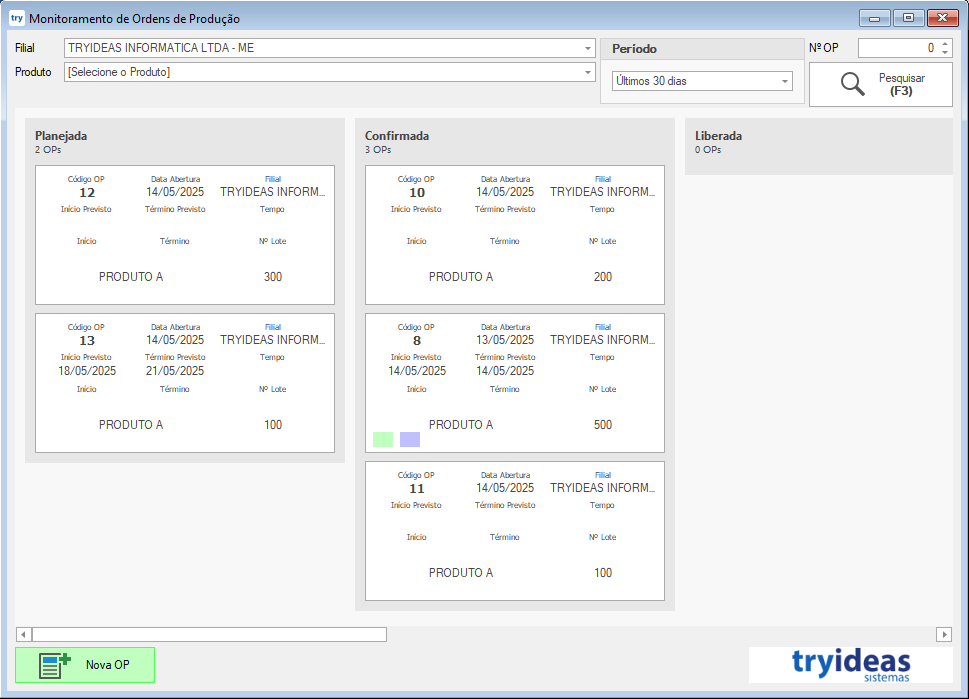The height and width of the screenshot is (699, 969).
Task: Click PRODUTO A on OP 12 card
Action: [131, 277]
